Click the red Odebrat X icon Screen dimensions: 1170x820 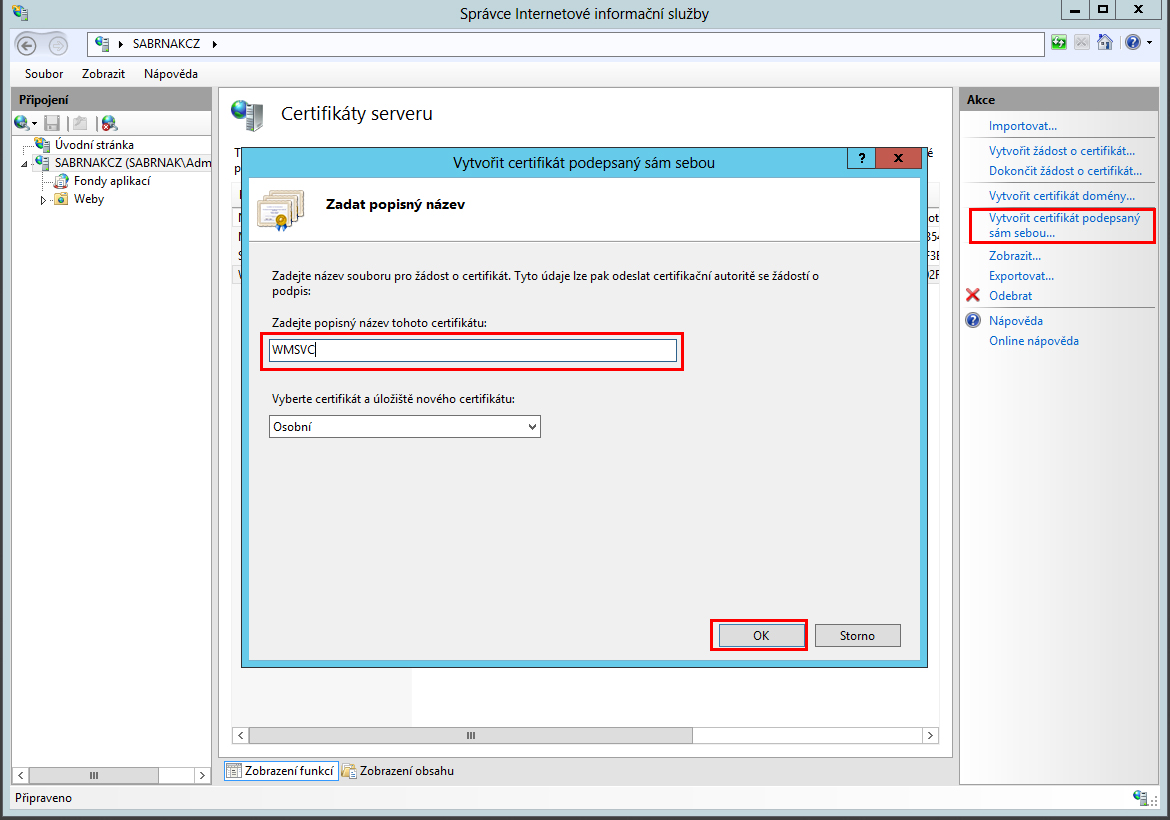click(972, 296)
